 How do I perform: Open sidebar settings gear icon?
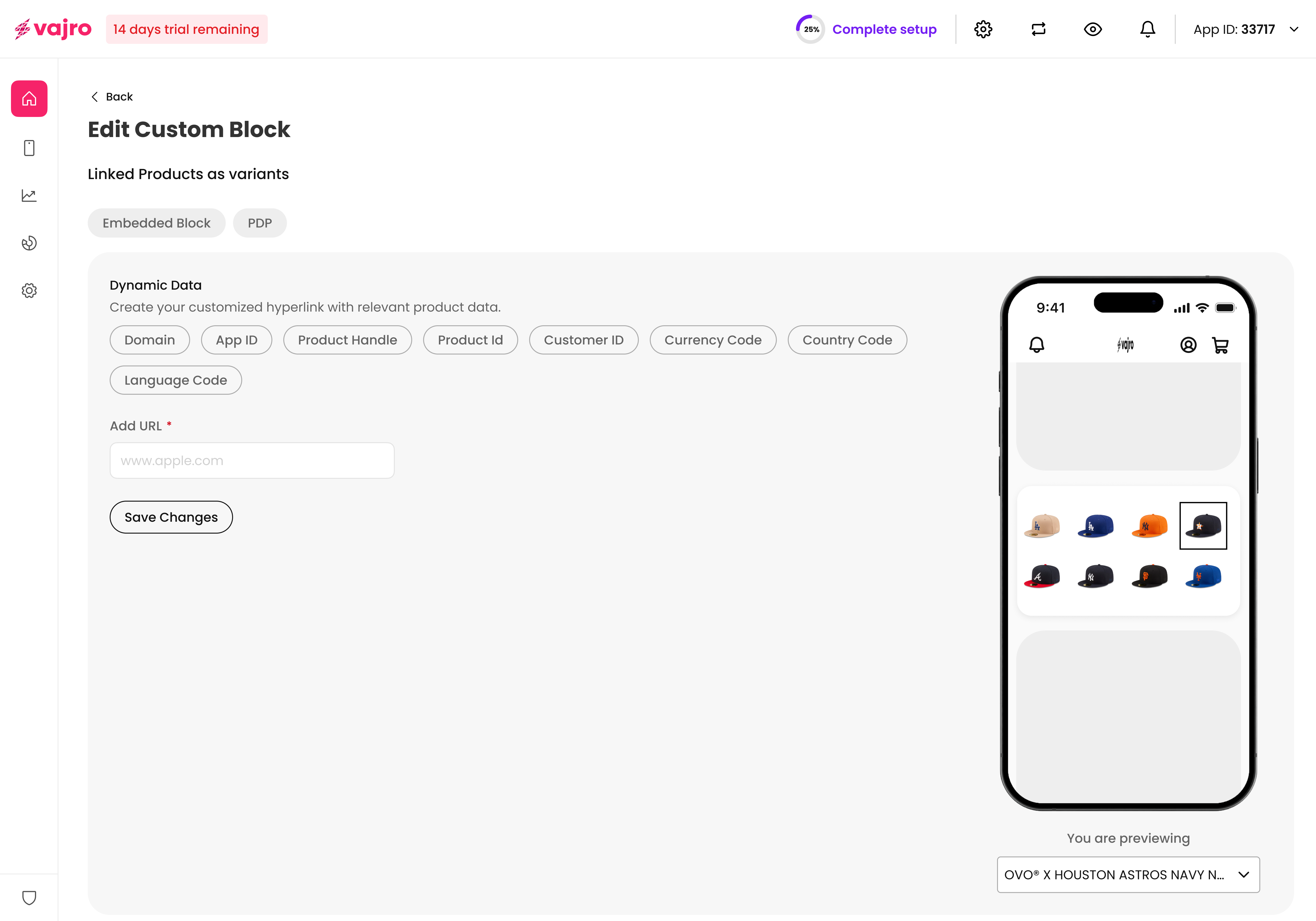tap(29, 291)
